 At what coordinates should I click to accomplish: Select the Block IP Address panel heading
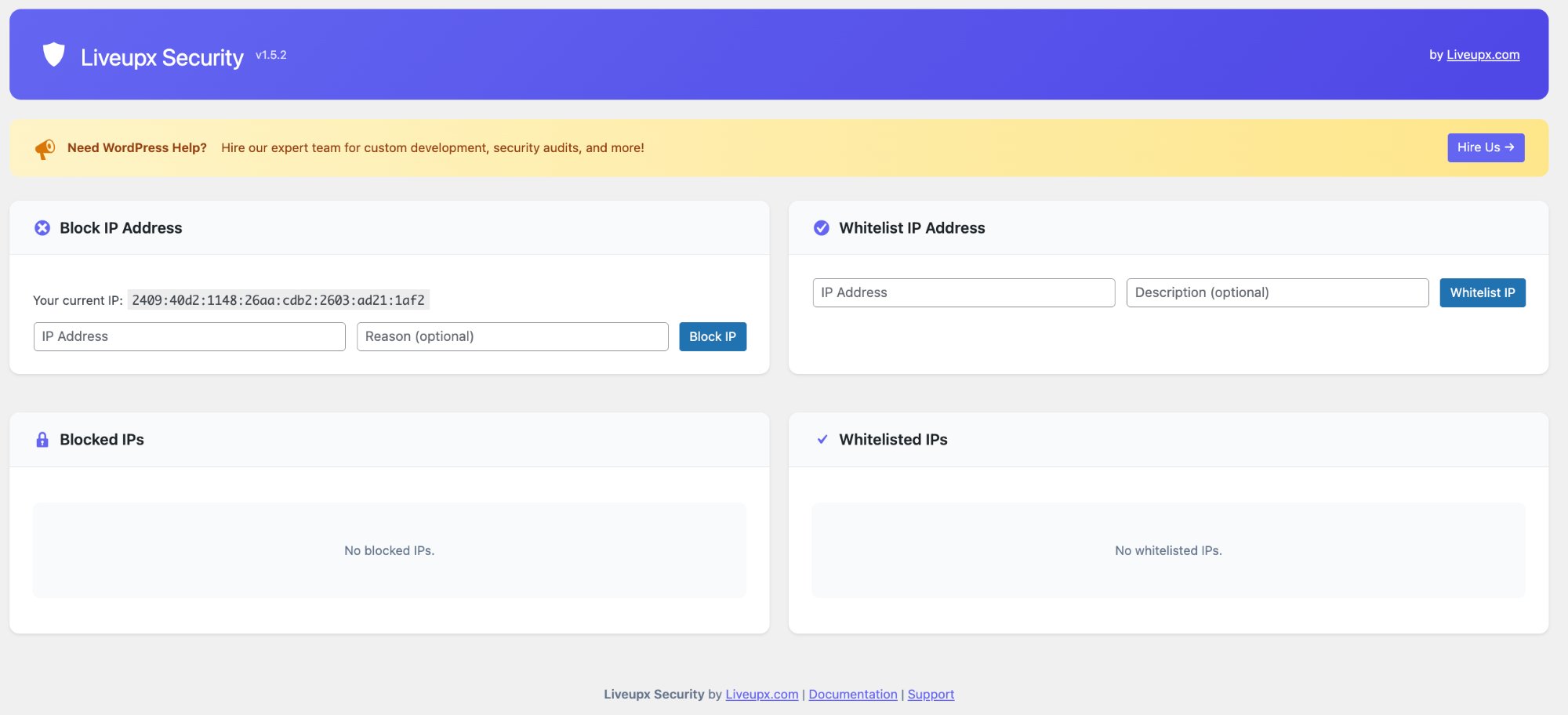[120, 228]
